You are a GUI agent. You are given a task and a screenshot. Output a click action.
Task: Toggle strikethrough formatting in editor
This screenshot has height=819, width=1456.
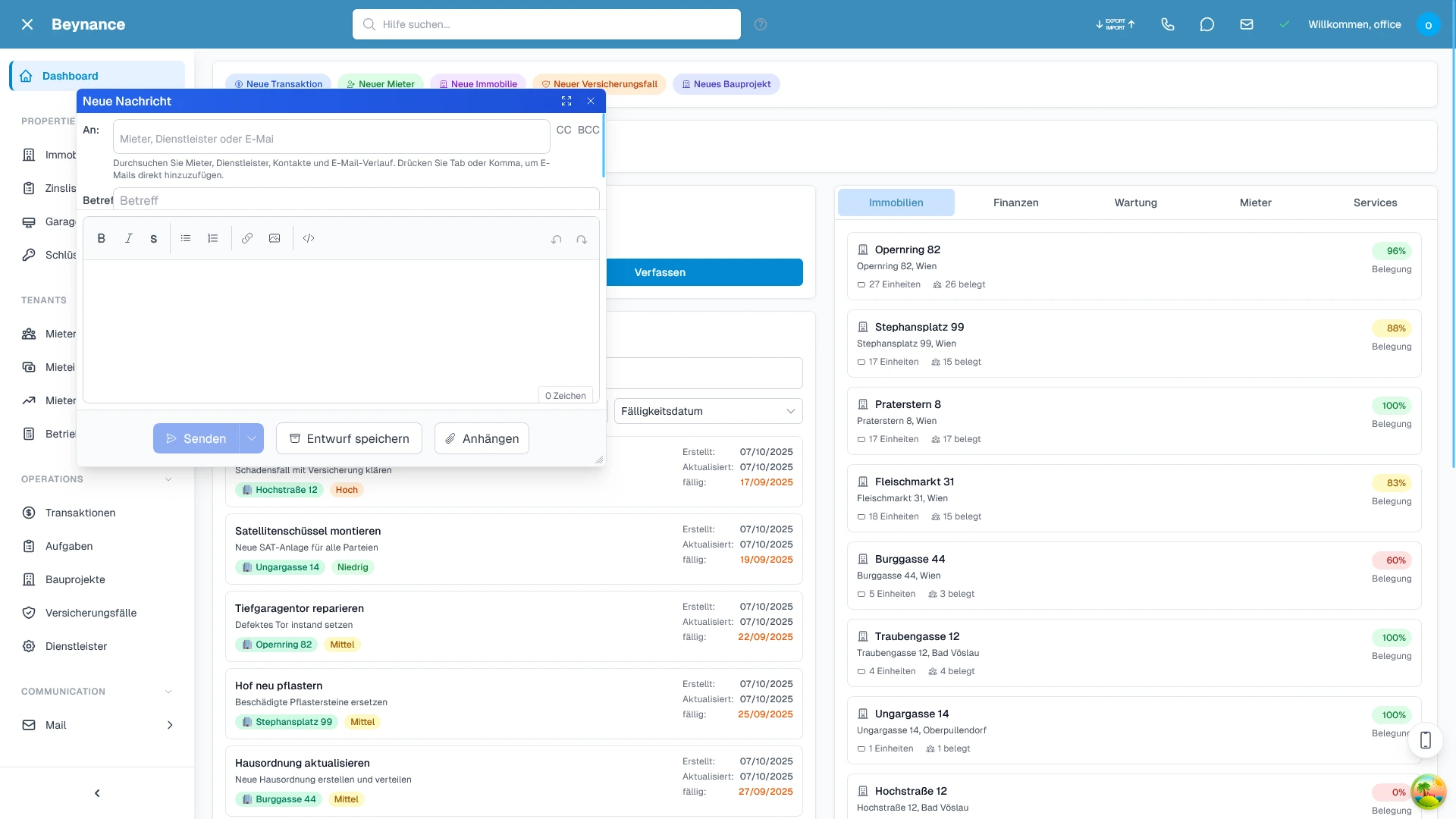pos(154,238)
